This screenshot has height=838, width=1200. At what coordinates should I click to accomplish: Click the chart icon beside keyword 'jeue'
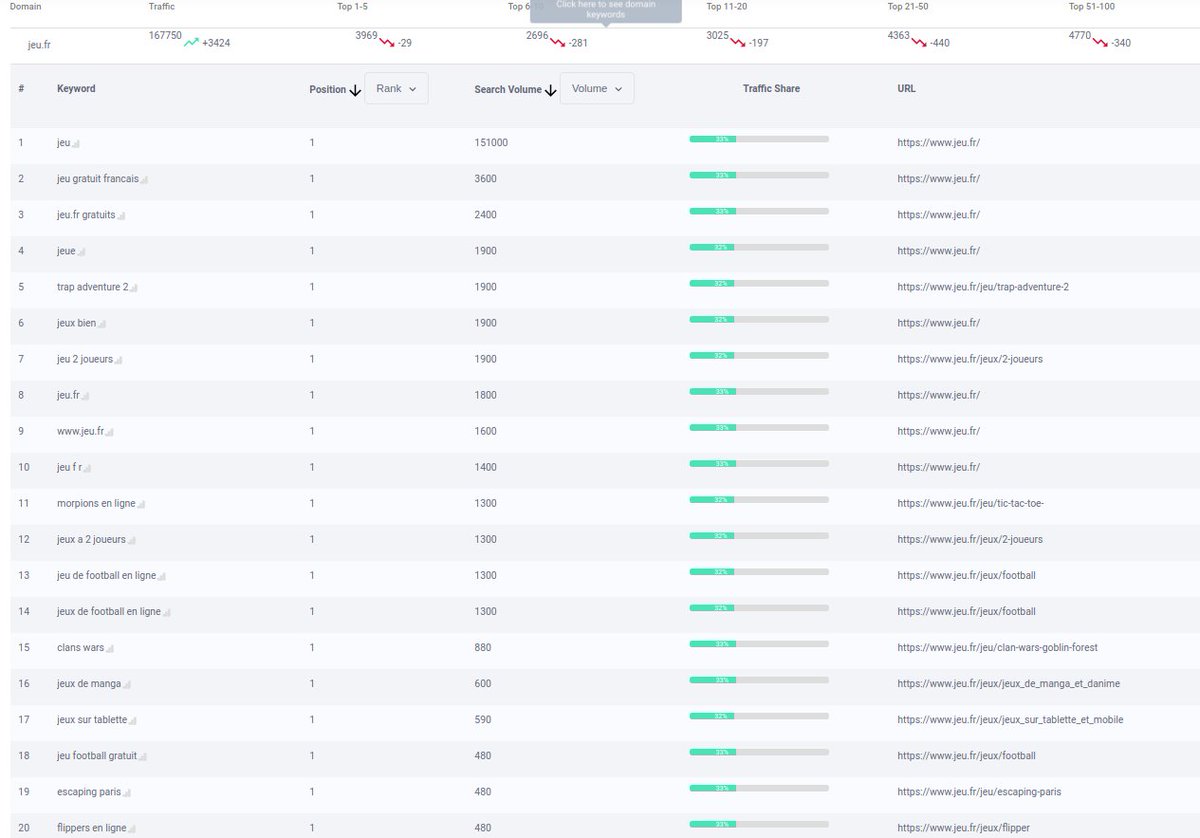tap(82, 253)
